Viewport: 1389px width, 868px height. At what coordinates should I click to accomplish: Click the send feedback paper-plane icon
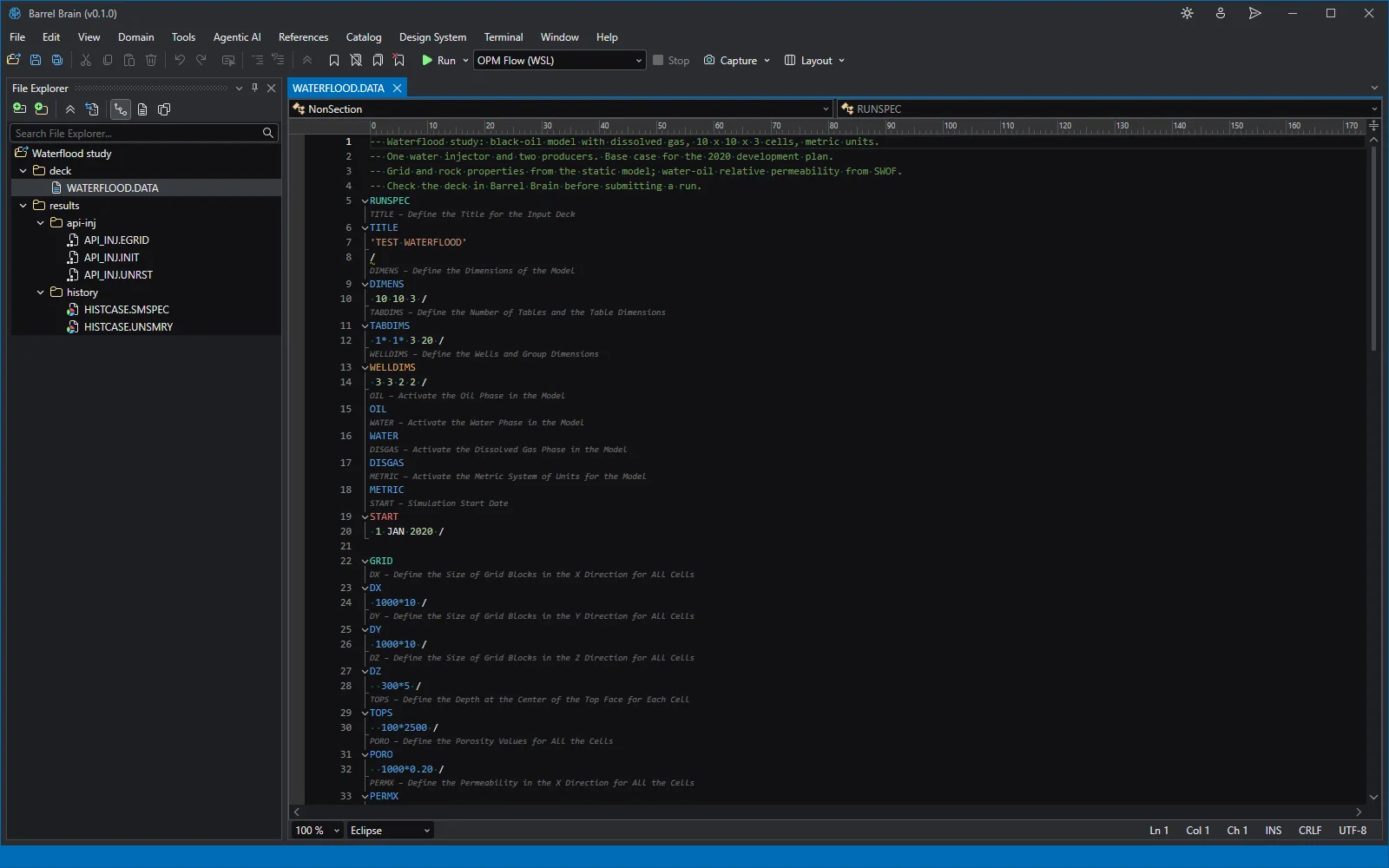tap(1255, 13)
